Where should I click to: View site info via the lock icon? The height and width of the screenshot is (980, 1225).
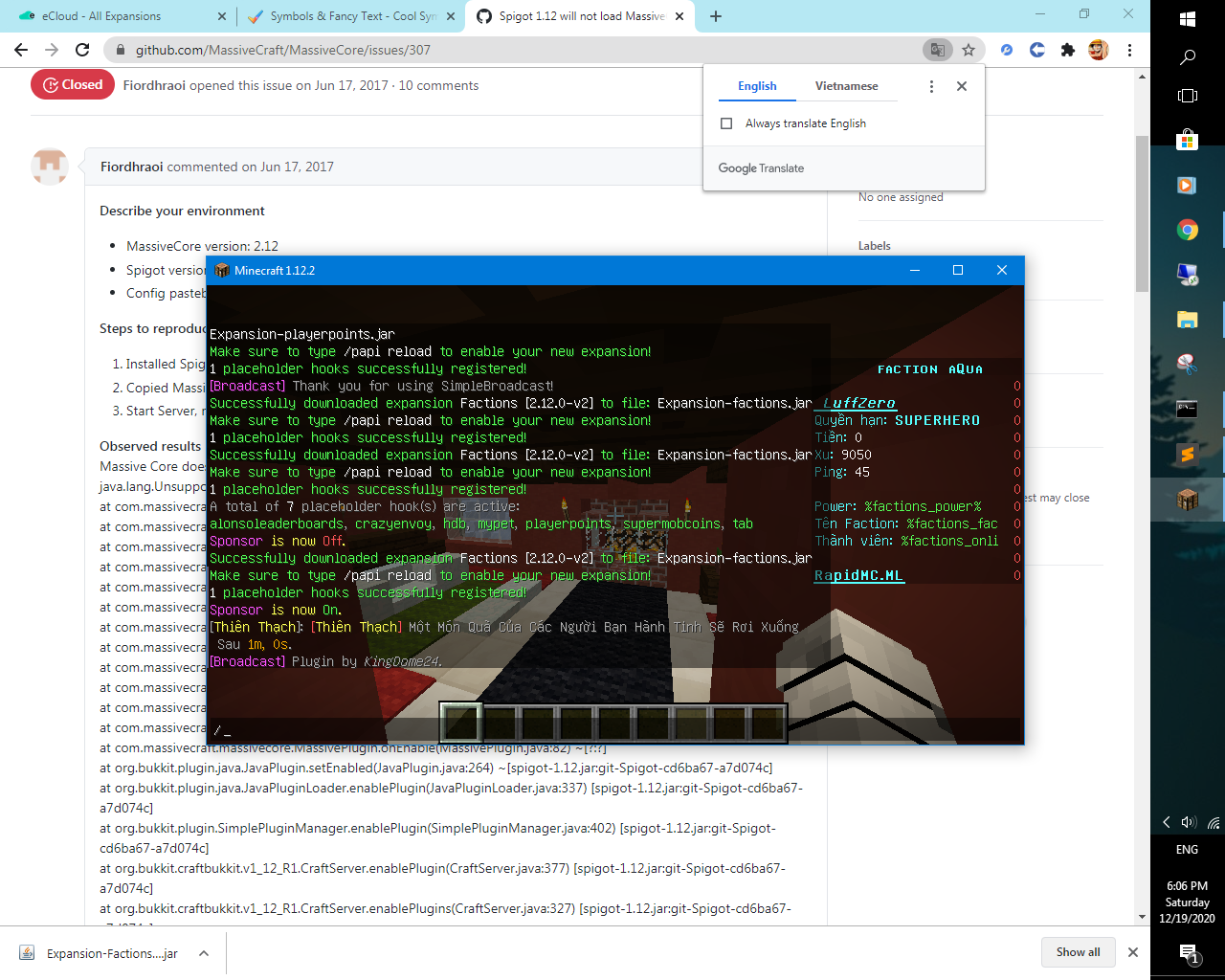(x=120, y=50)
